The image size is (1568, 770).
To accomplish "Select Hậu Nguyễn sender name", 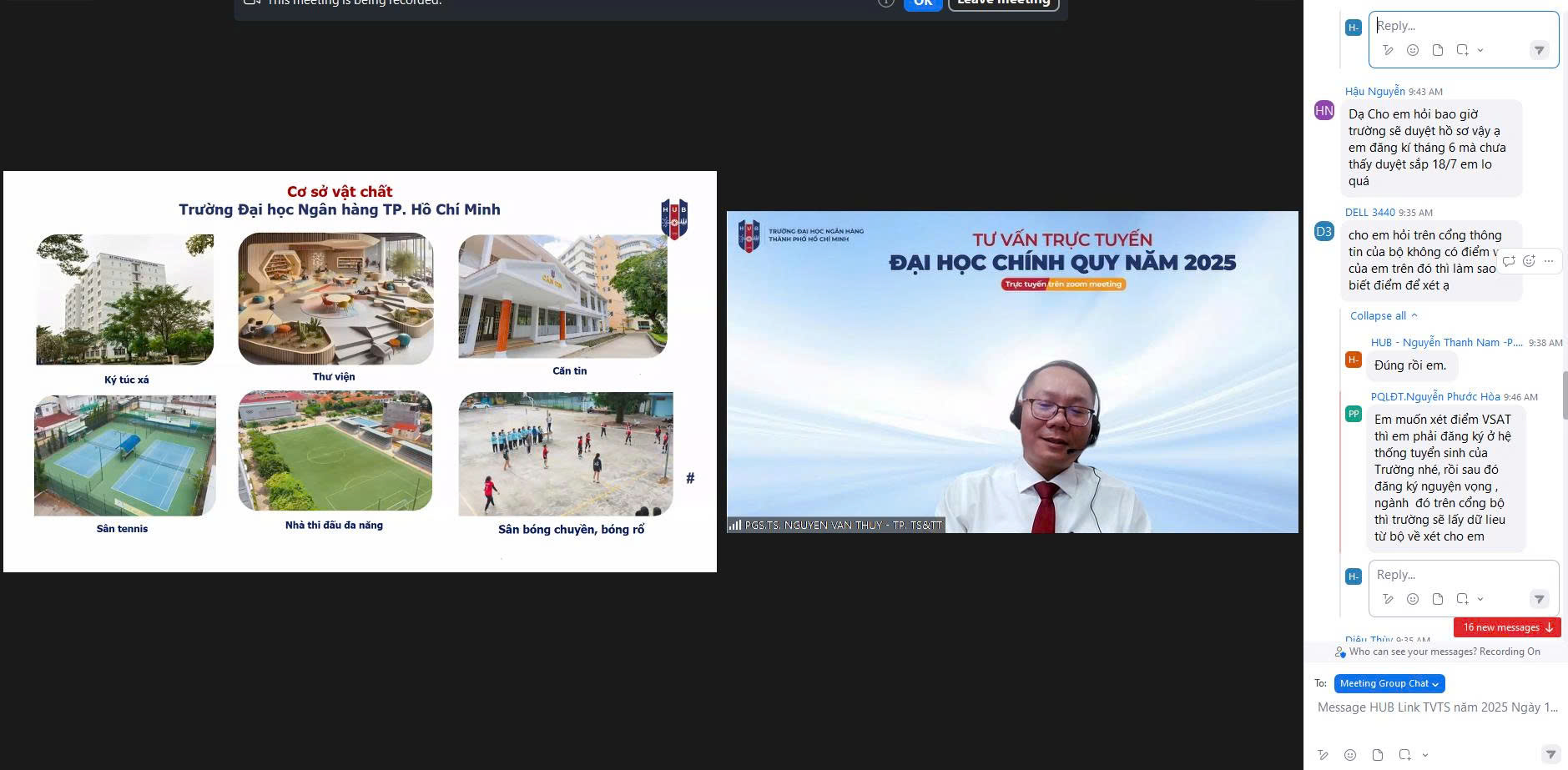I will pyautogui.click(x=1374, y=91).
